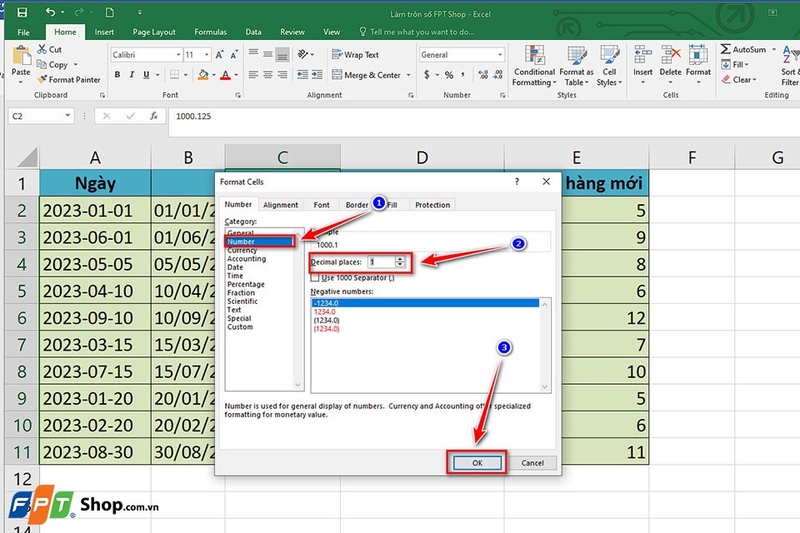This screenshot has width=800, height=533.
Task: Select the column F header
Action: (692, 157)
